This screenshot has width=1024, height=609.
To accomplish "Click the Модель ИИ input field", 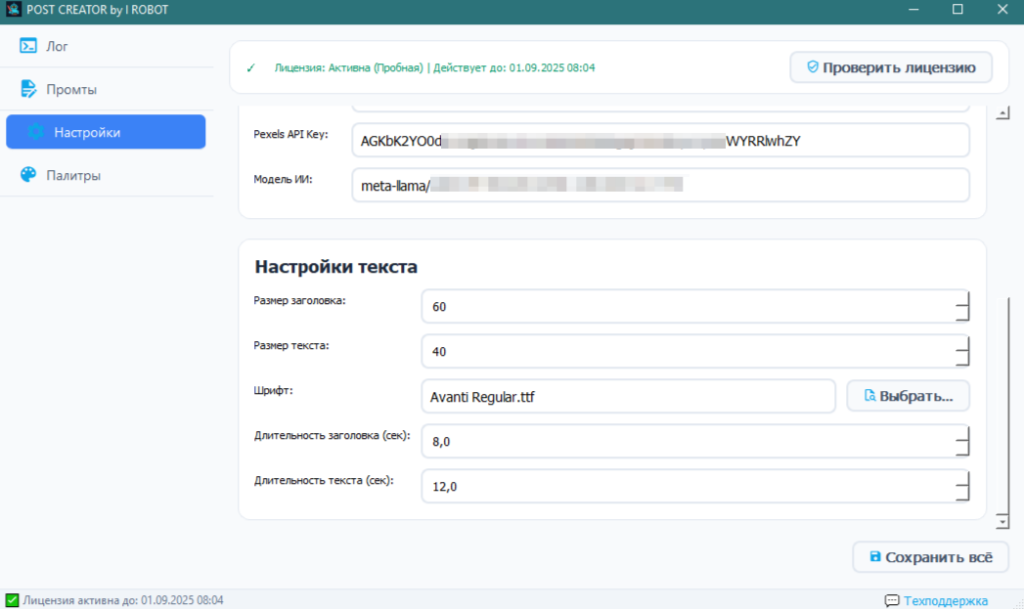I will click(x=660, y=185).
